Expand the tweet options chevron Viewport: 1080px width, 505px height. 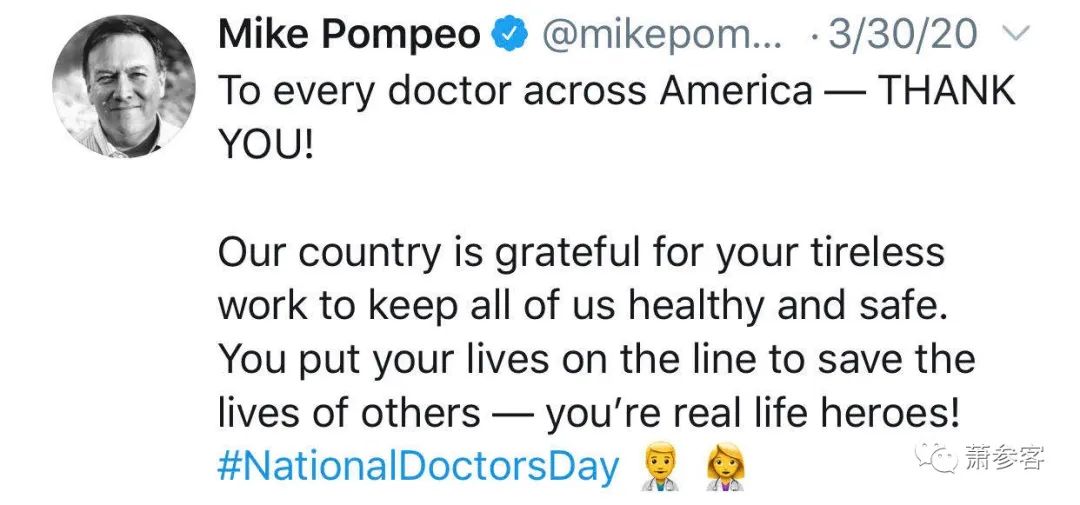coord(1014,36)
